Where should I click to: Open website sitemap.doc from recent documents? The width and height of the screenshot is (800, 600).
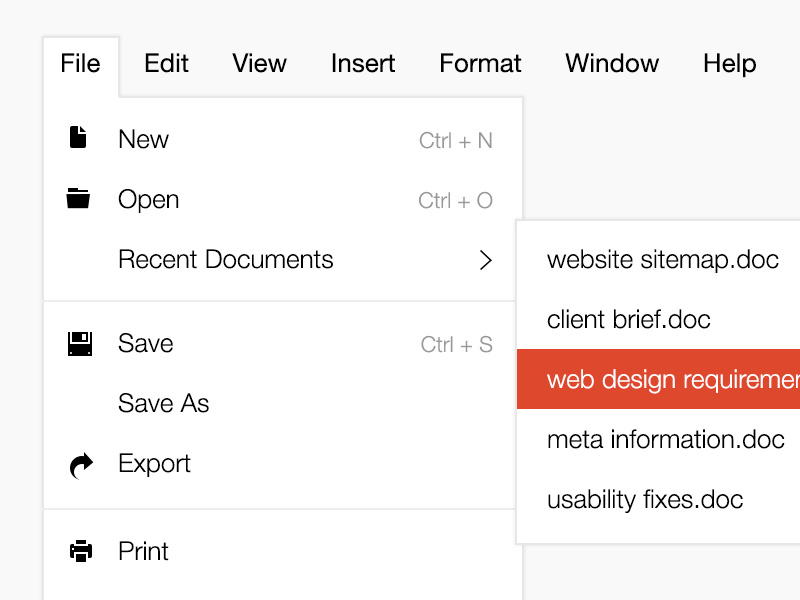tap(662, 260)
